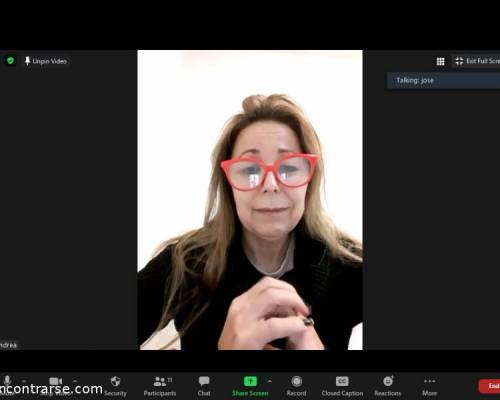Enable Closed Caption
The image size is (500, 400).
tap(342, 386)
